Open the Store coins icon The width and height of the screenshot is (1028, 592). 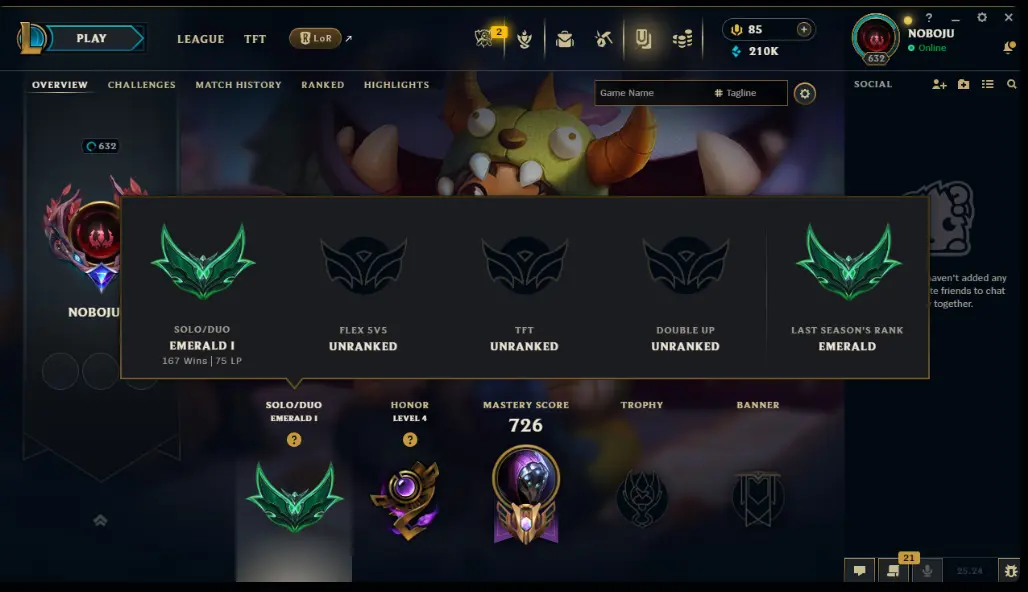coord(682,39)
